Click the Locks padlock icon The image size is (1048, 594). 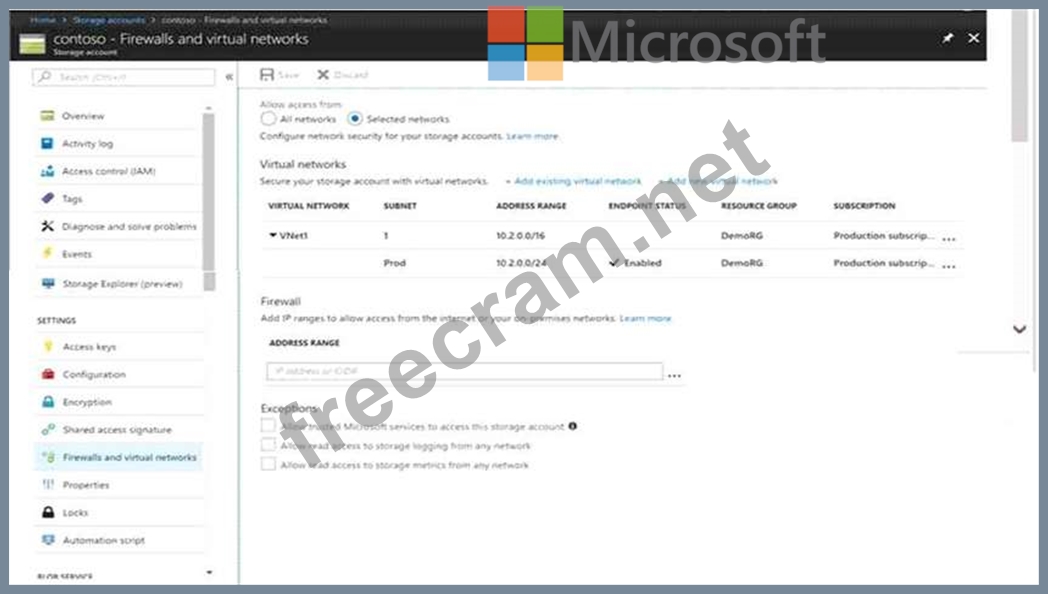pos(48,512)
